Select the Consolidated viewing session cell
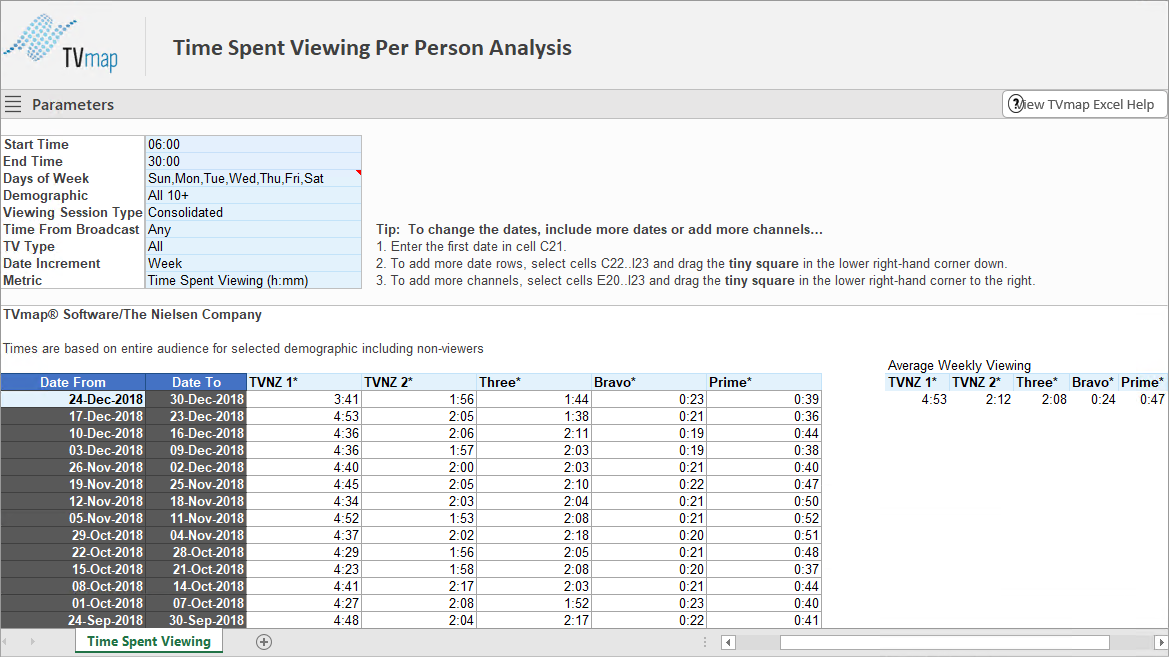 [x=253, y=213]
